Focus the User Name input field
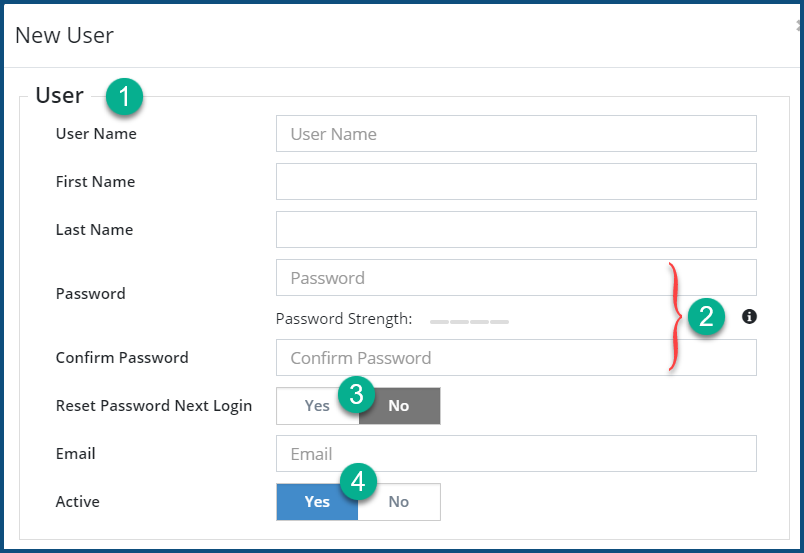804x553 pixels. pyautogui.click(x=516, y=134)
